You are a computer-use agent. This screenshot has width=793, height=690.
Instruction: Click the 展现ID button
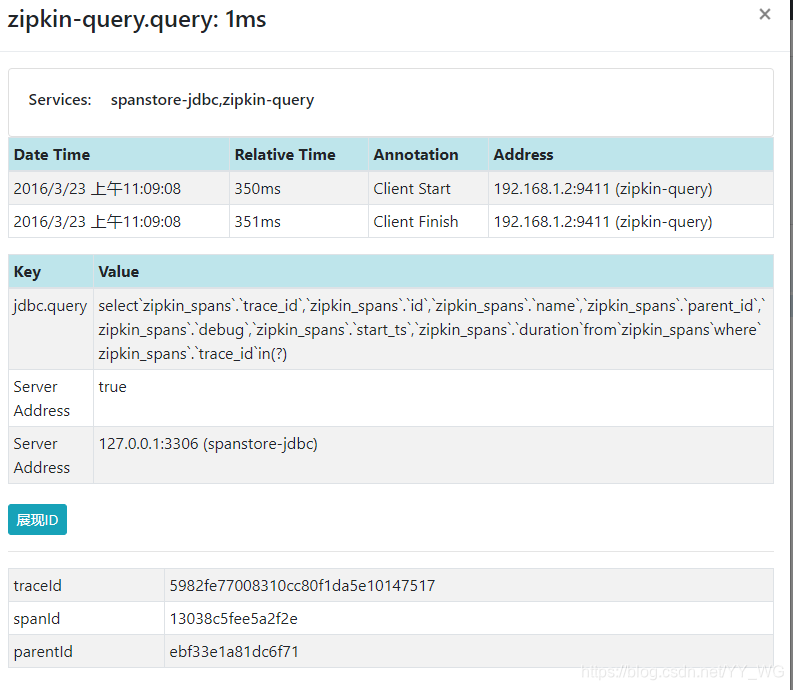coord(37,520)
